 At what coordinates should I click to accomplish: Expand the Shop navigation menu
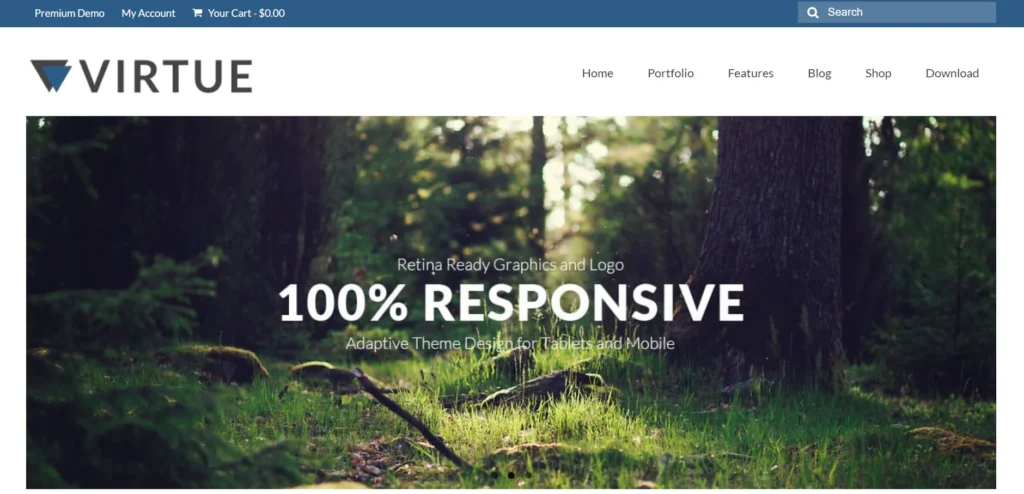(878, 73)
